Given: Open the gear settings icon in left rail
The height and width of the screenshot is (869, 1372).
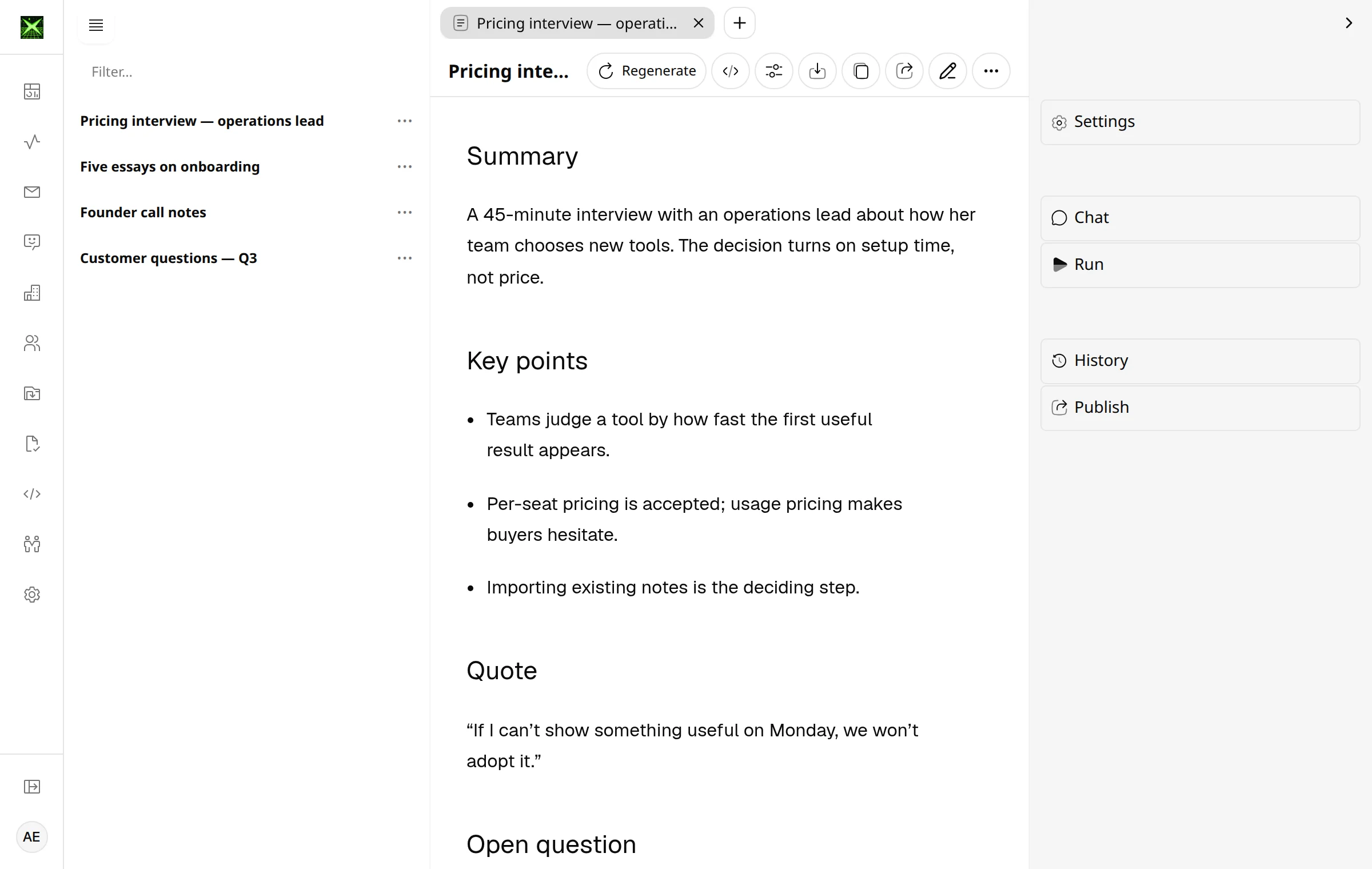Looking at the screenshot, I should click(32, 595).
